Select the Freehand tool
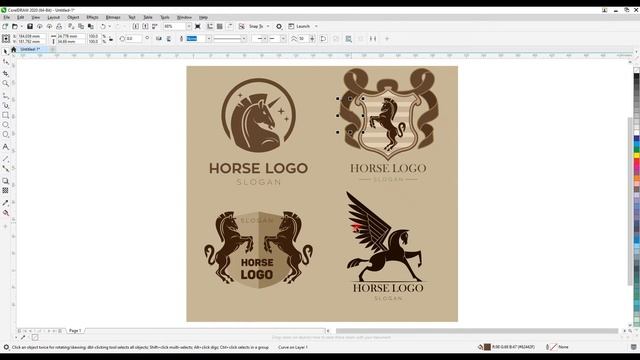This screenshot has width=640, height=360. [5, 96]
